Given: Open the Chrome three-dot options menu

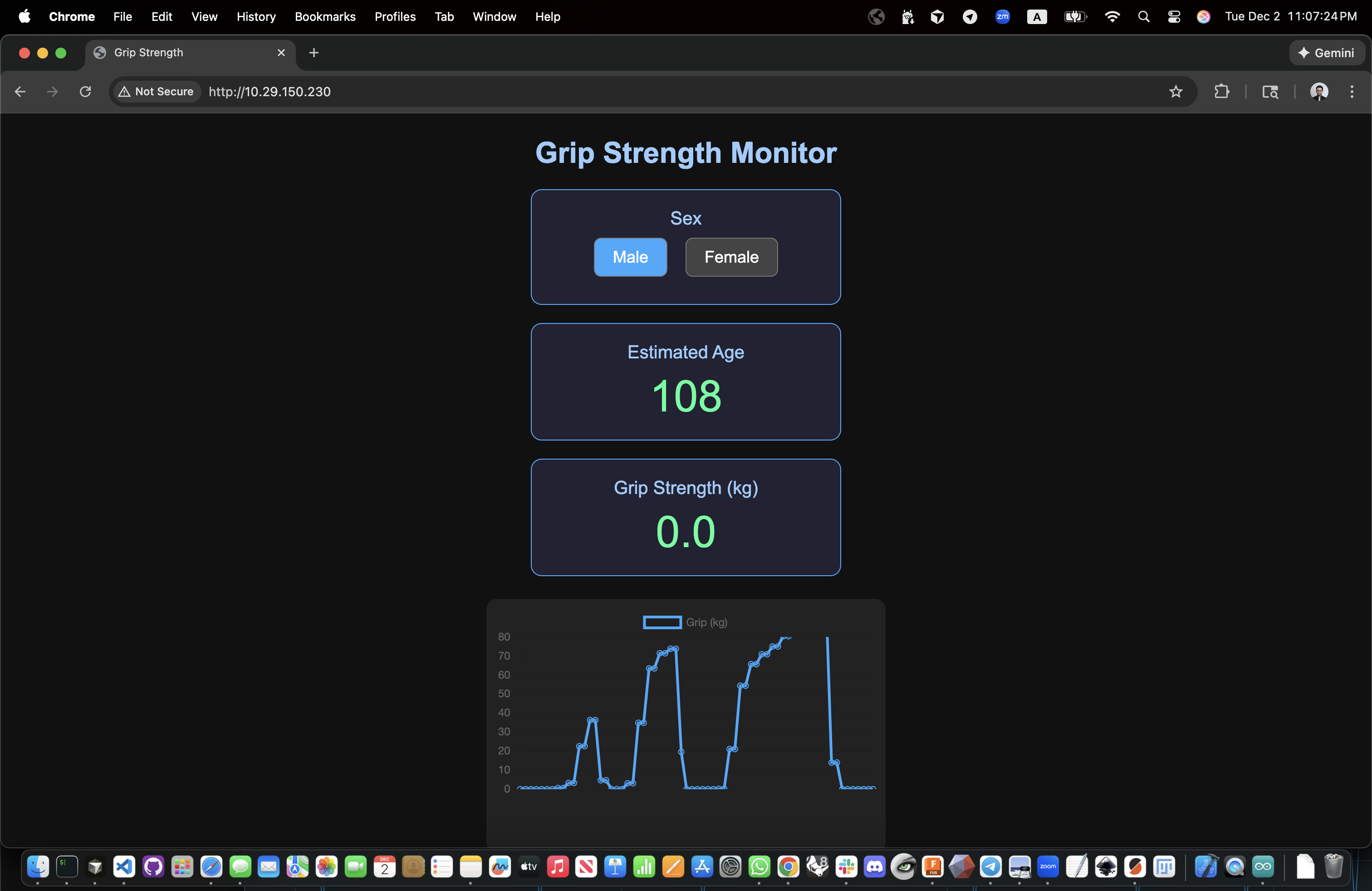Looking at the screenshot, I should (1352, 92).
